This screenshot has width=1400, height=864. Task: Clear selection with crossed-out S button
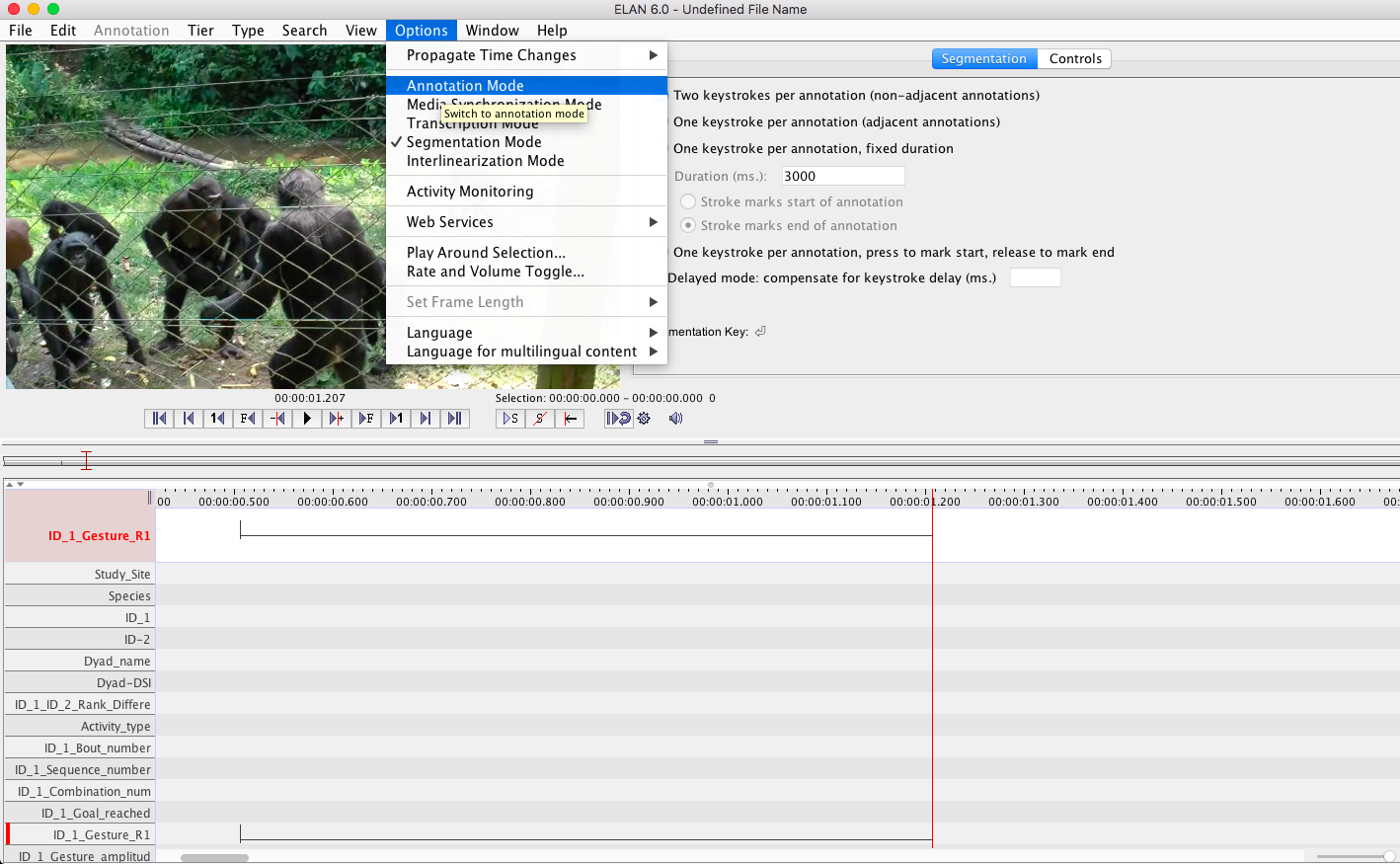pos(540,419)
